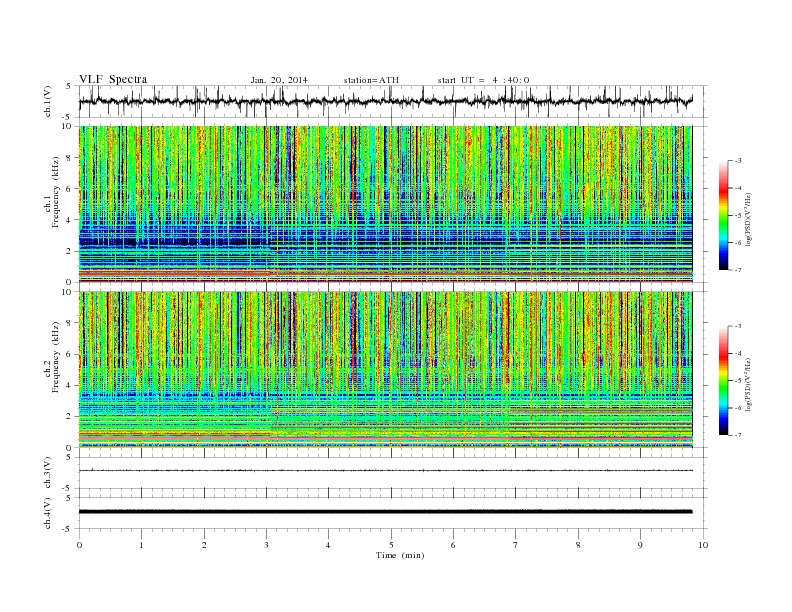792x612 pixels.
Task: Click the ch.1 spectrogram panel
Action: pyautogui.click(x=386, y=204)
